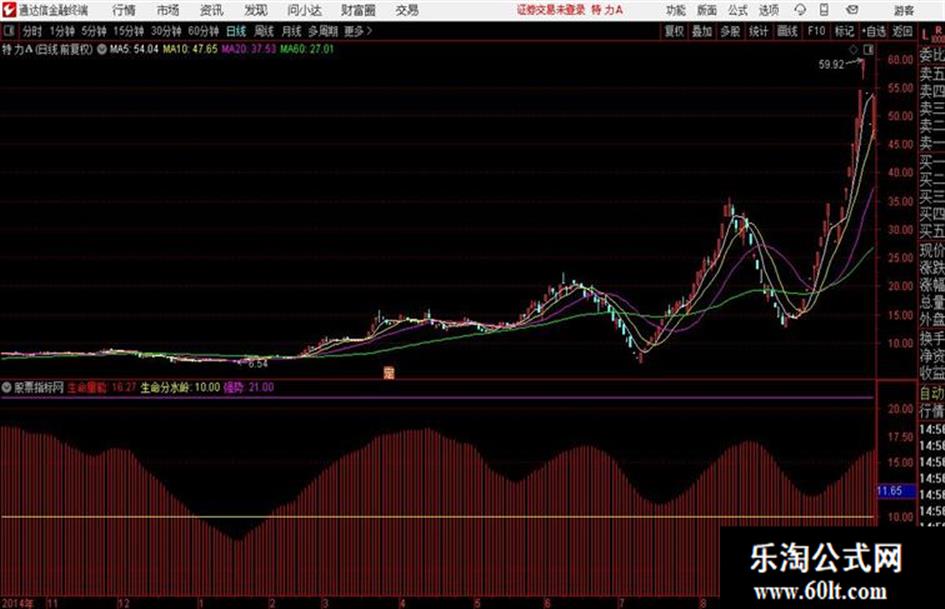
Task: Click the 特力A (日线 前复权) chart title
Action: click(x=48, y=49)
